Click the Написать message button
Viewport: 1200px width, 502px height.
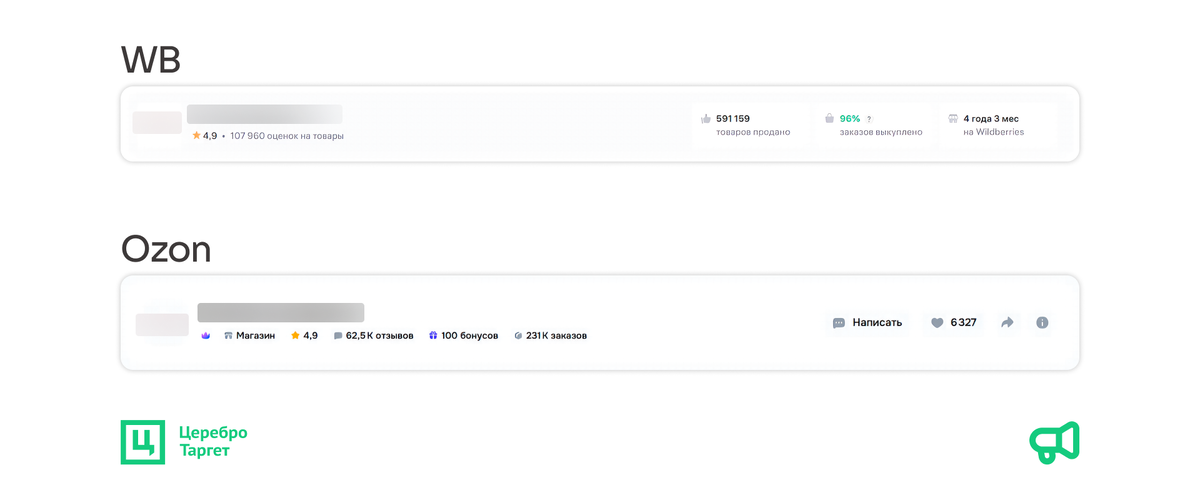click(868, 322)
